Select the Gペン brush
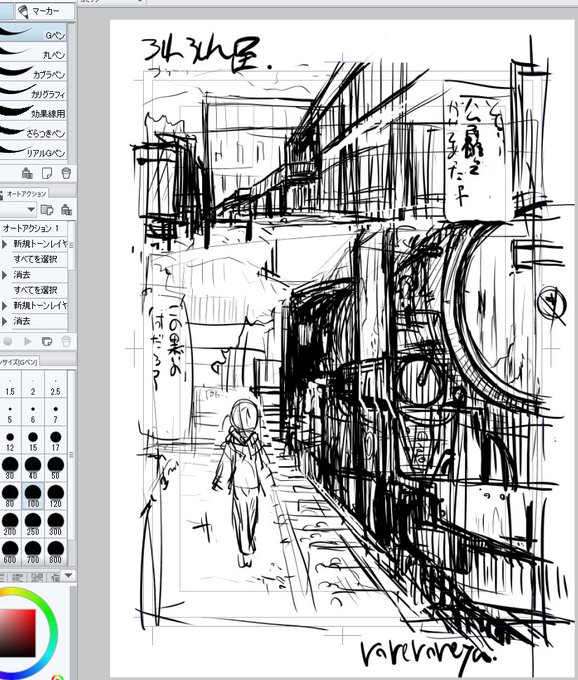Screen dimensions: 578x680 pyautogui.click(x=33, y=33)
